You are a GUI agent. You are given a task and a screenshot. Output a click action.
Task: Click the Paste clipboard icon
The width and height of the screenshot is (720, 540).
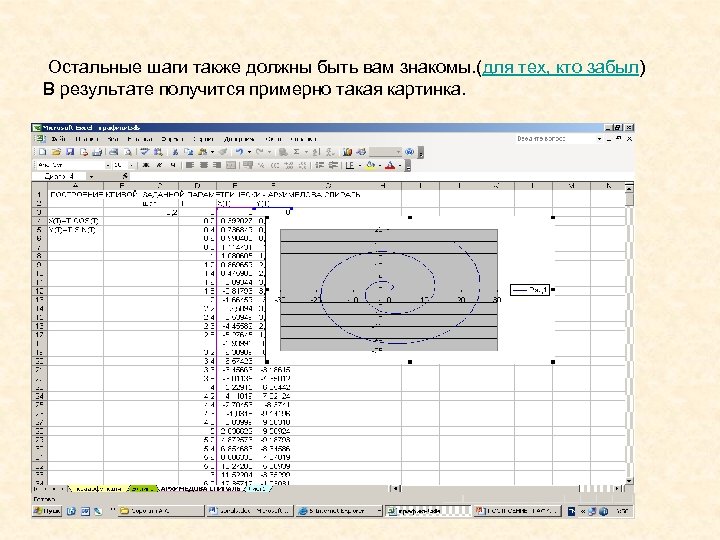pyautogui.click(x=202, y=152)
